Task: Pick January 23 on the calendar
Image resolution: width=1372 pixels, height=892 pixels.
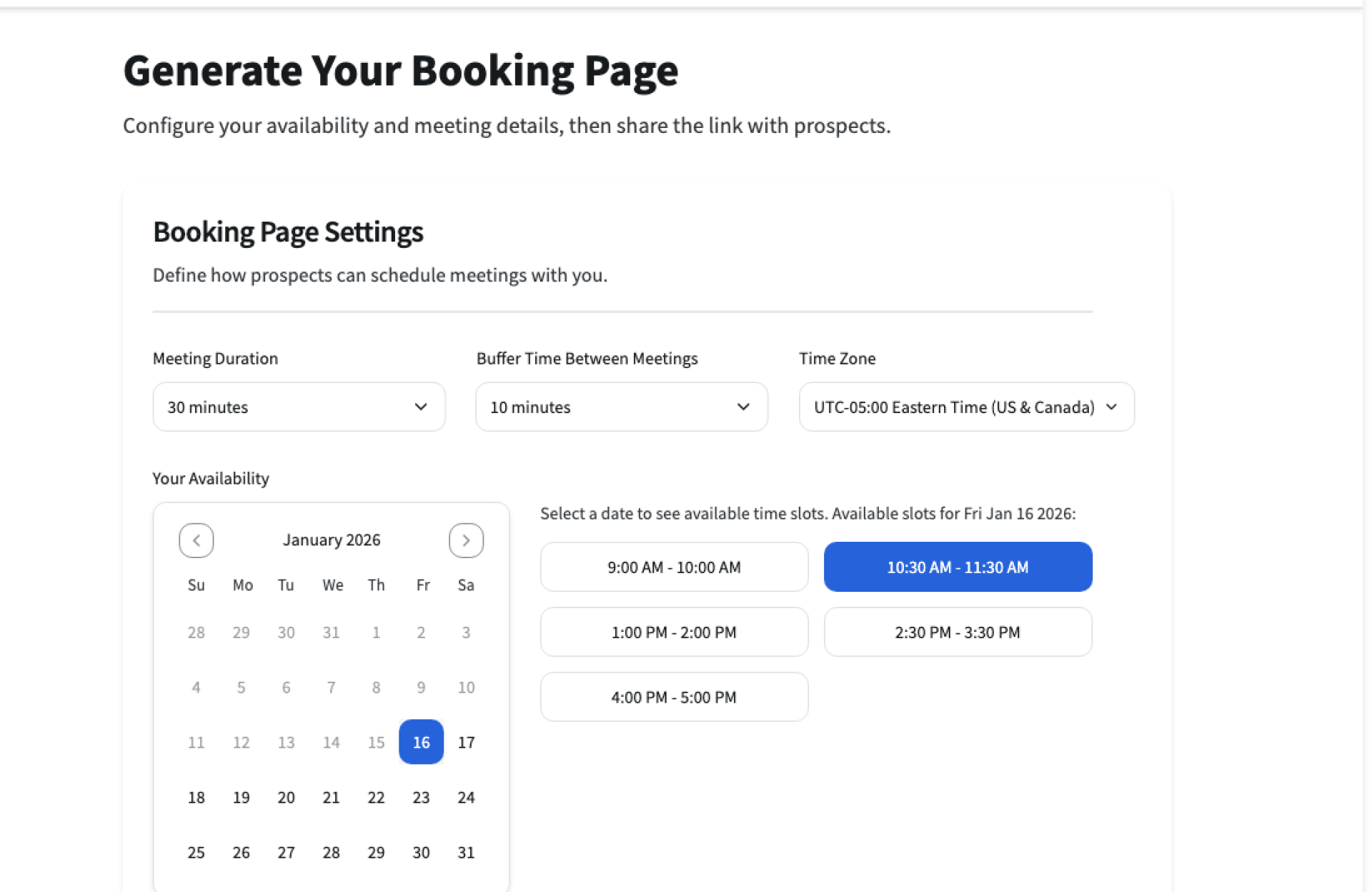Action: [421, 797]
